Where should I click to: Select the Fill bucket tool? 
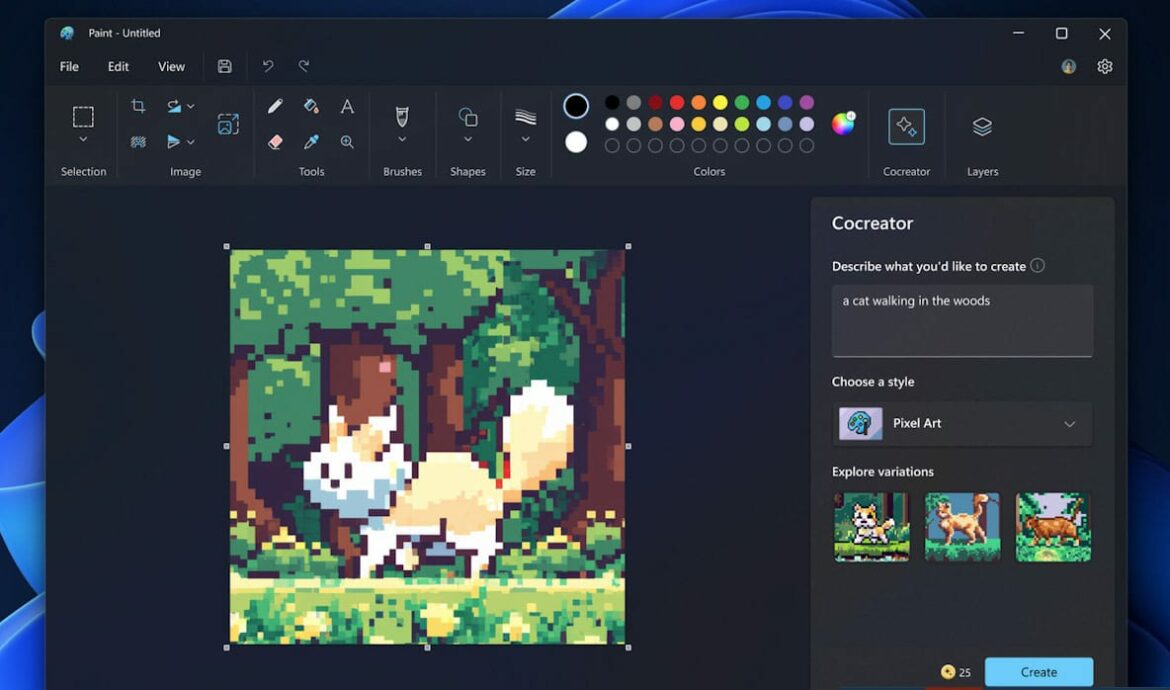pos(311,106)
